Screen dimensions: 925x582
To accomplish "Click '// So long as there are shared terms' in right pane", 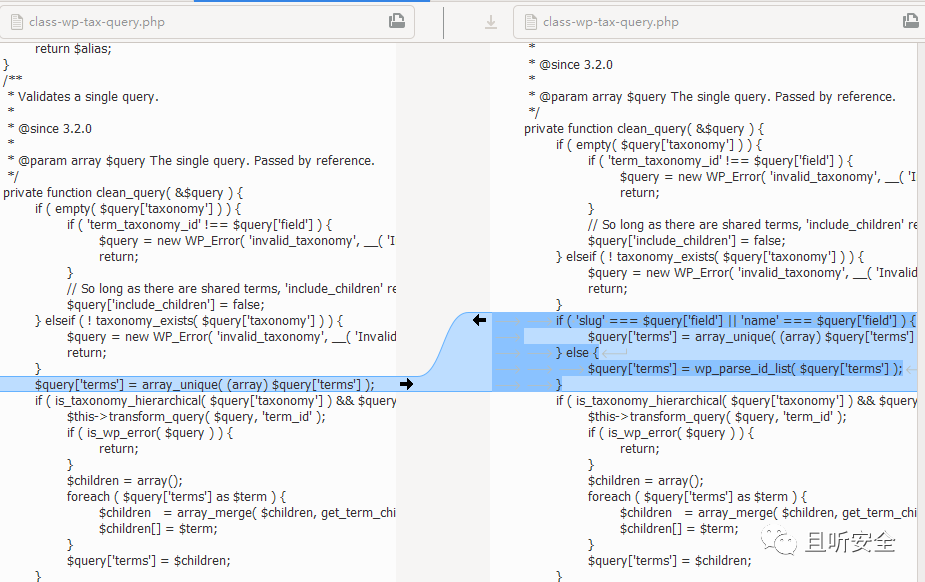I will point(752,225).
